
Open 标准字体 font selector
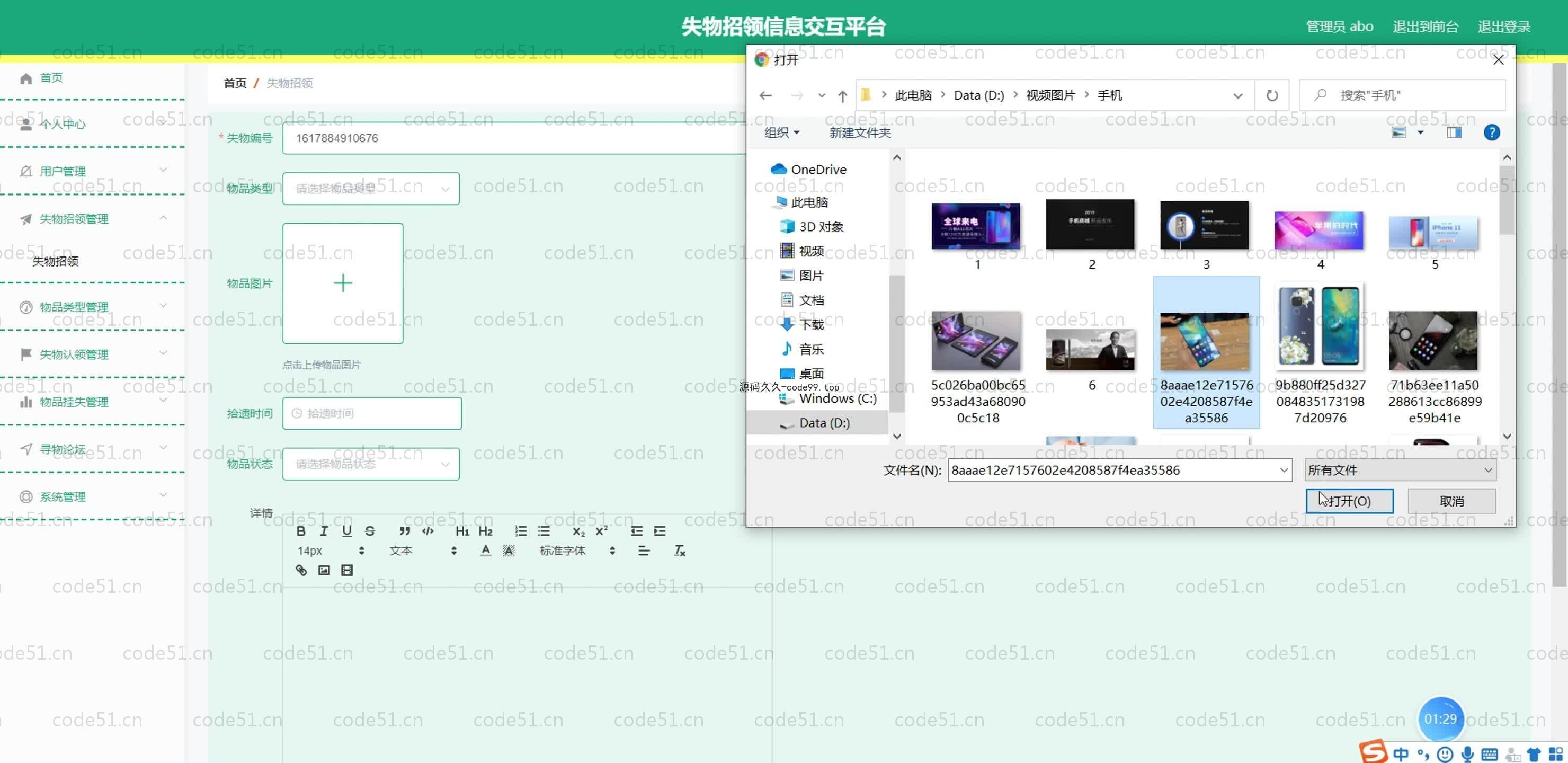click(x=576, y=551)
